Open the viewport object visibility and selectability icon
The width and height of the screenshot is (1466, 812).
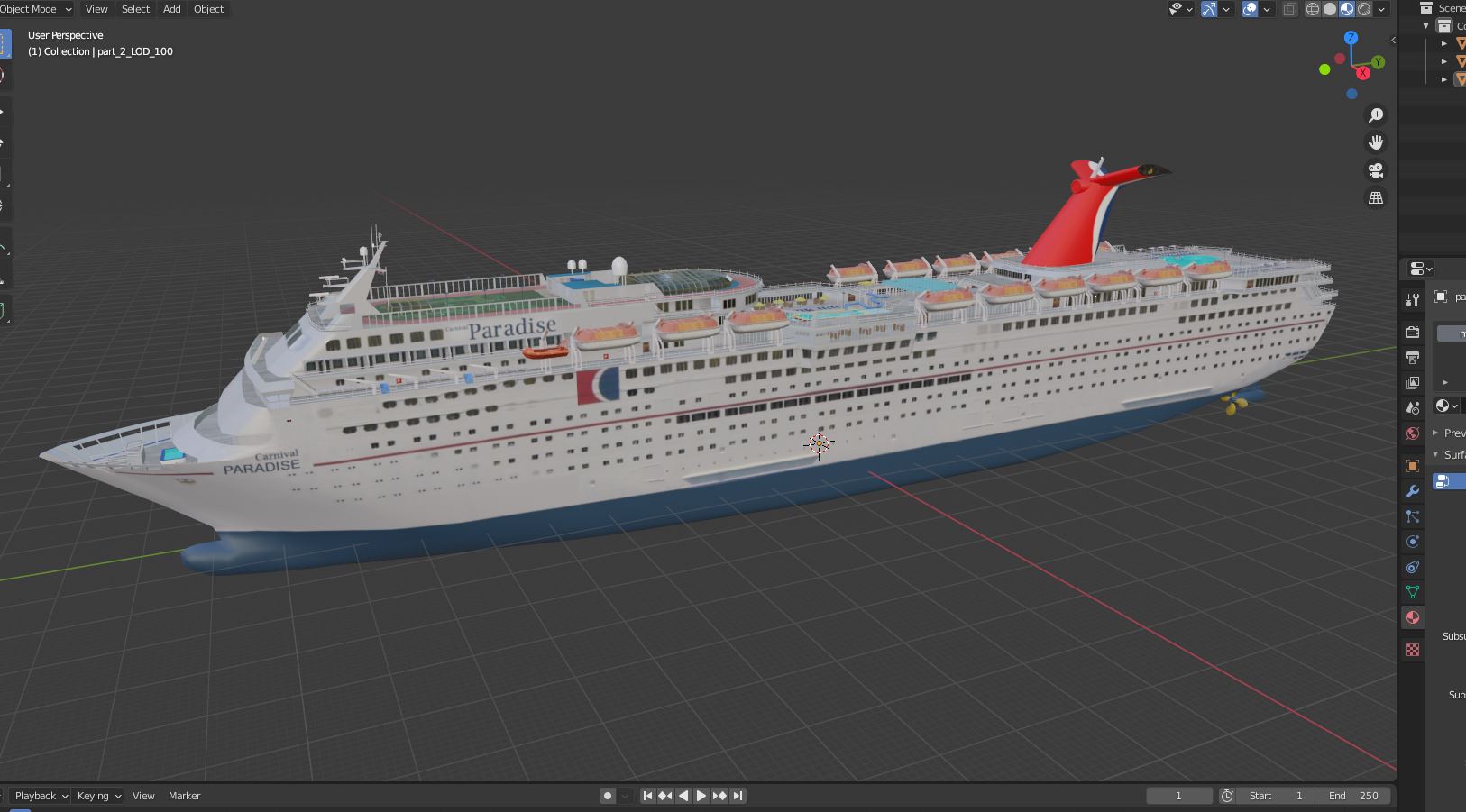point(1176,9)
